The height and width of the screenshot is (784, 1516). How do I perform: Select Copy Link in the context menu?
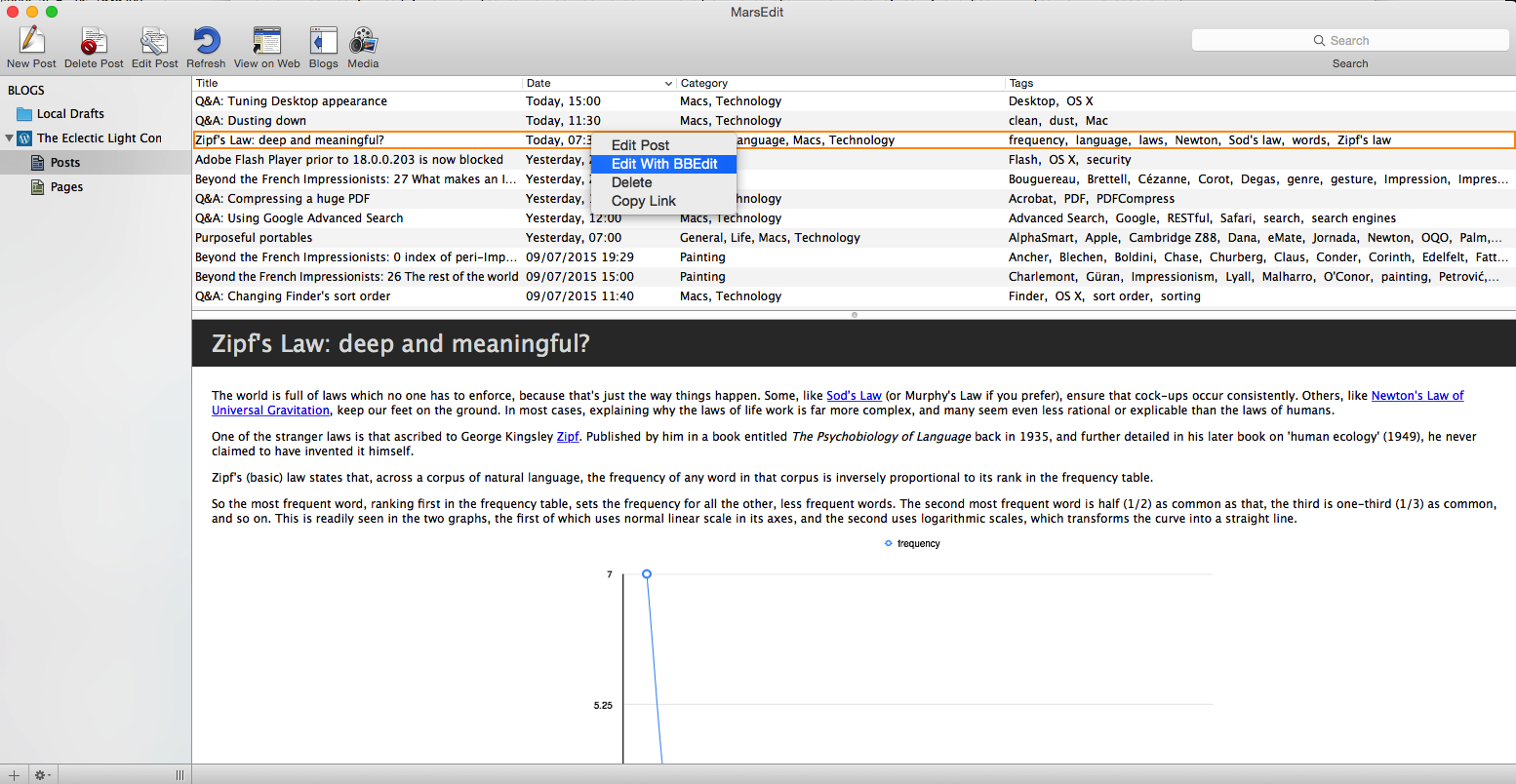pos(643,201)
